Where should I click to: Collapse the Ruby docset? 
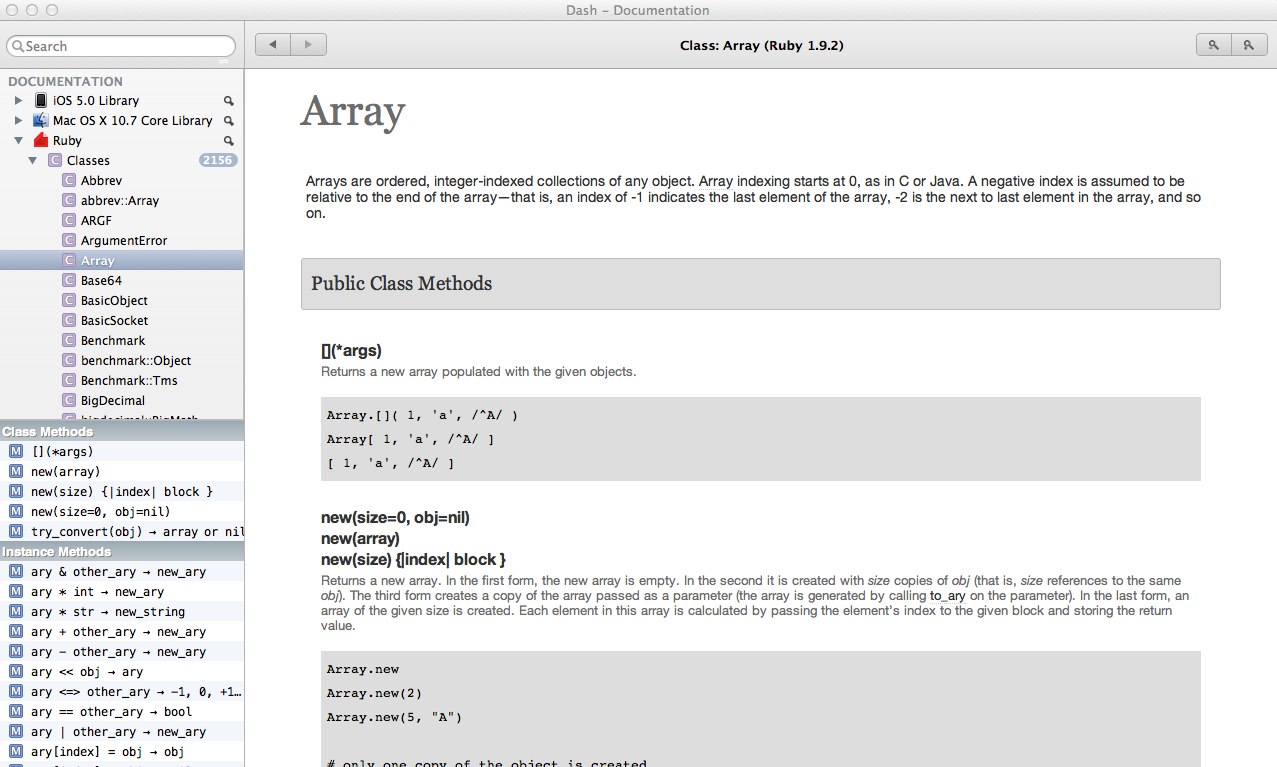click(x=18, y=141)
